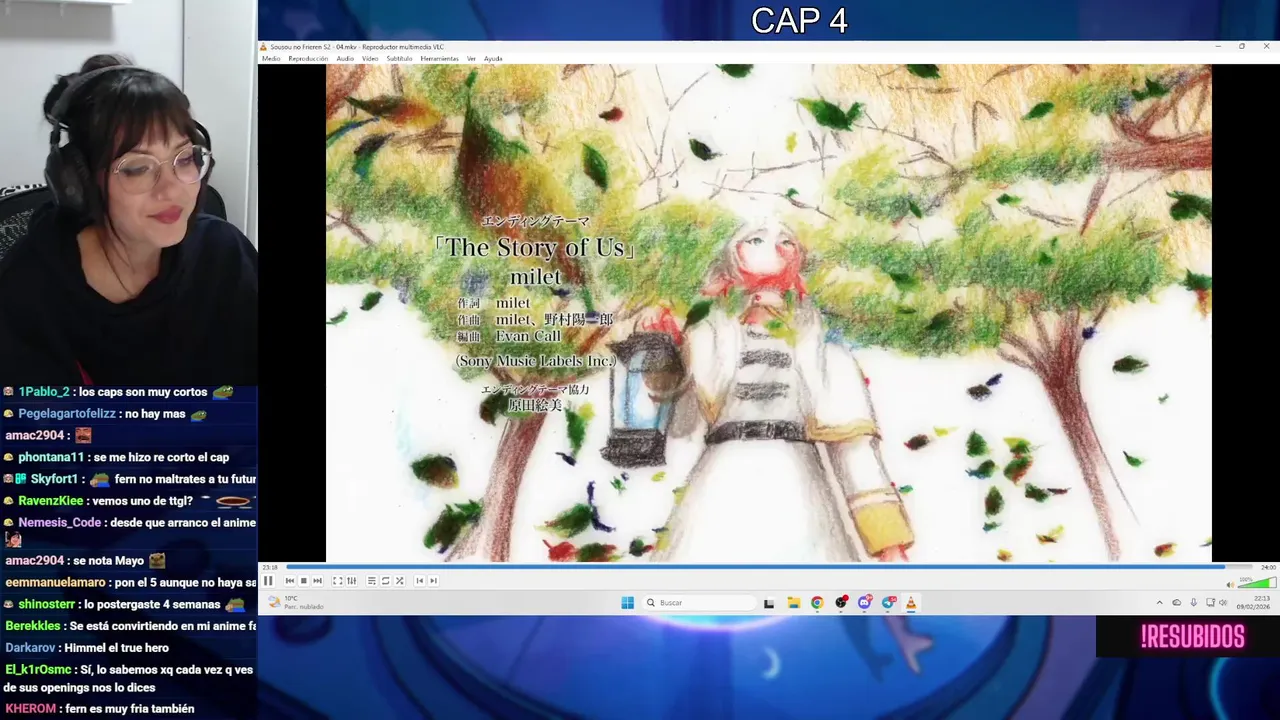Click chat username KHEROM

pyautogui.click(x=31, y=709)
